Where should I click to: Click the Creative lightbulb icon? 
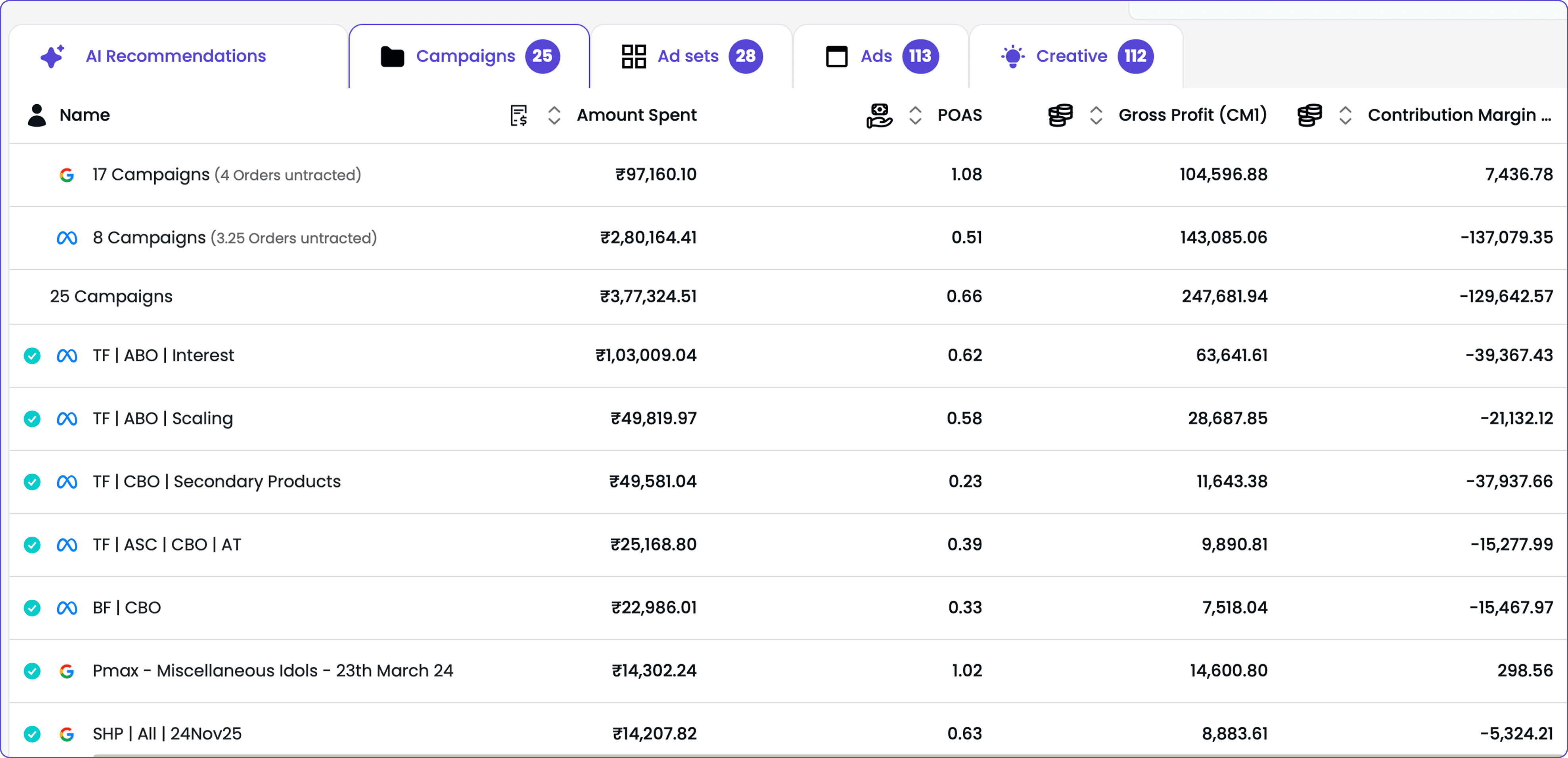[1012, 56]
